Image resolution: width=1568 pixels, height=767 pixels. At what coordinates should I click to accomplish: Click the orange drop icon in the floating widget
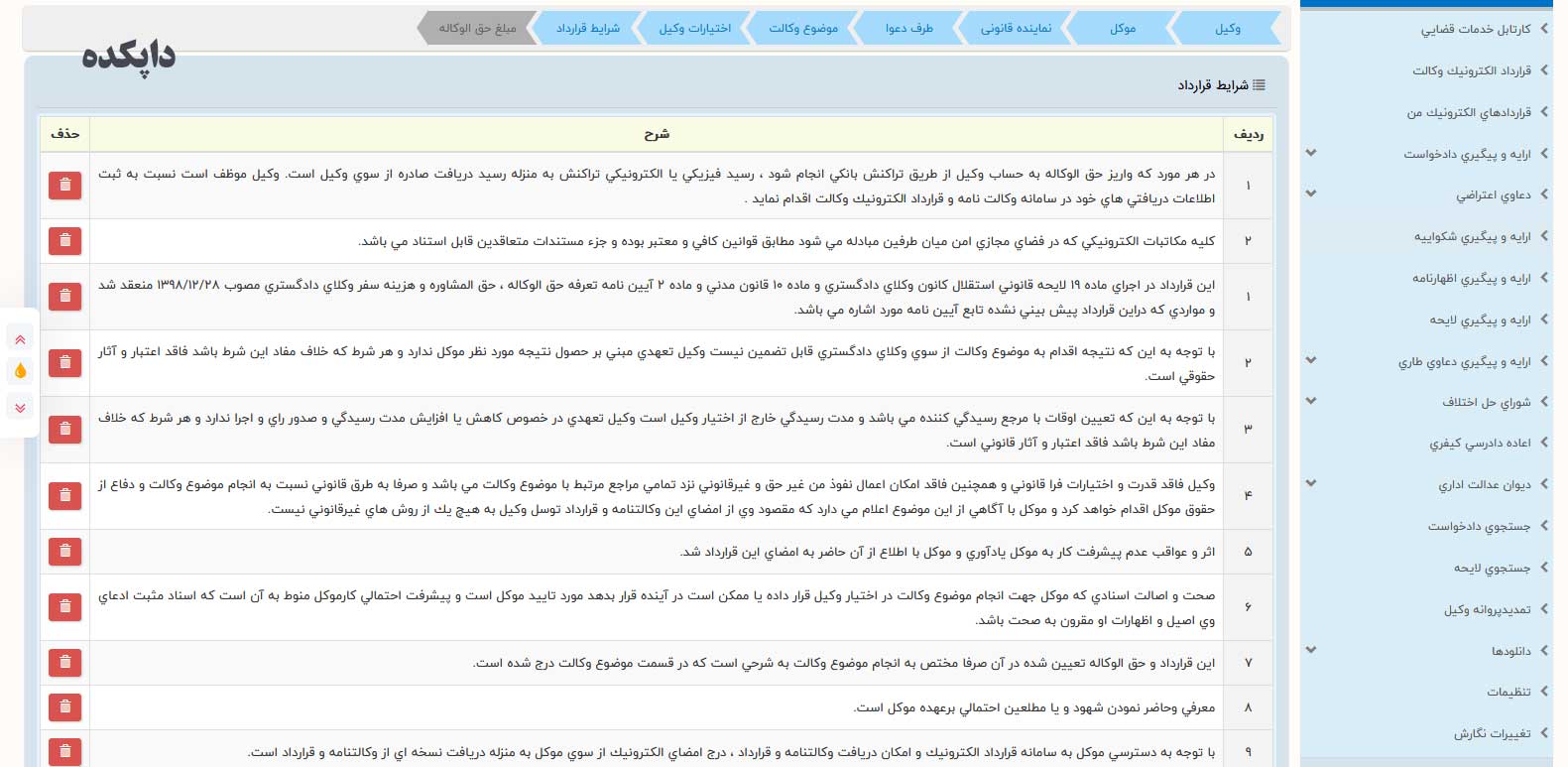(x=20, y=372)
